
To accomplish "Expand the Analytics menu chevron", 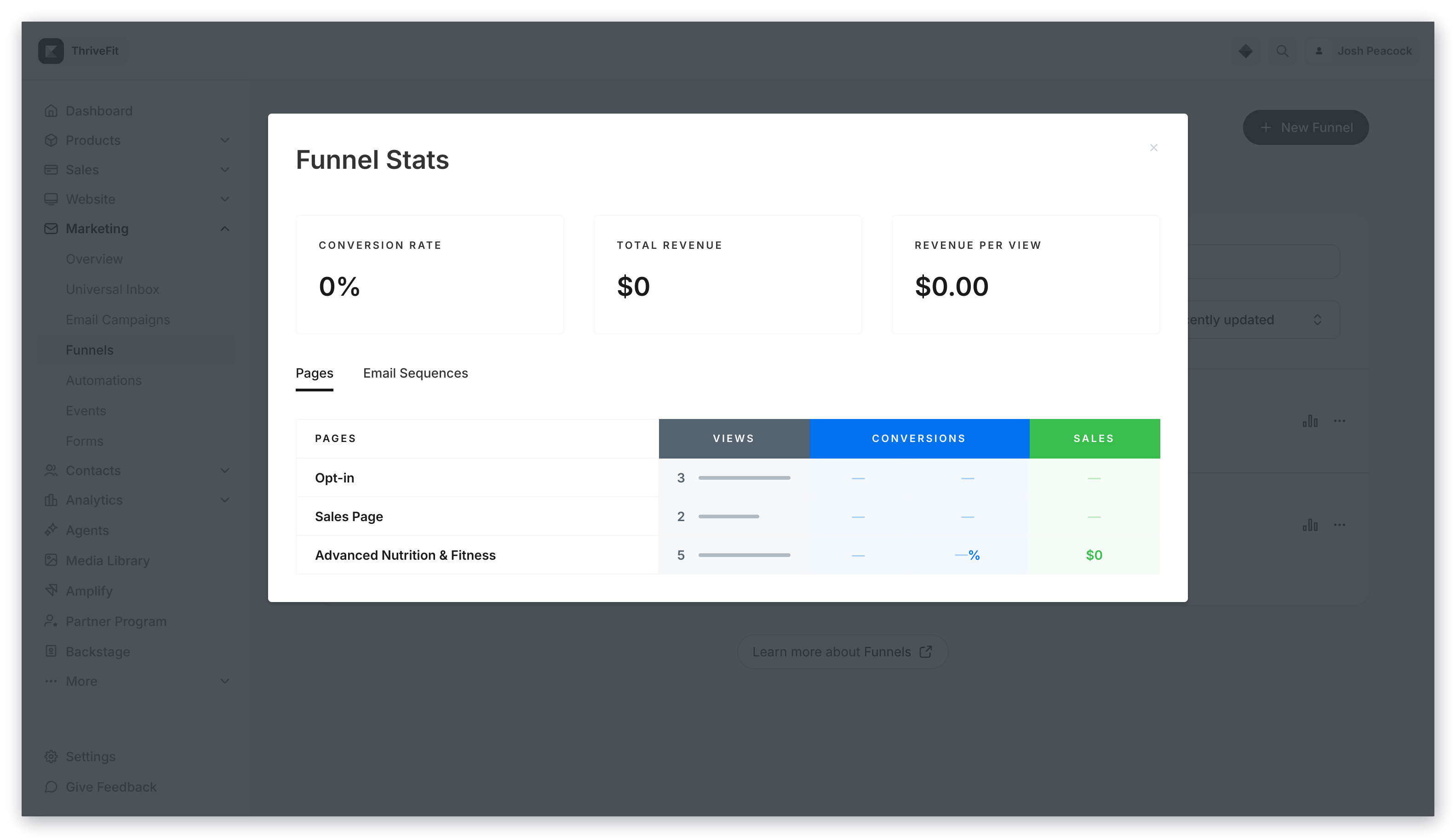I will tap(224, 499).
